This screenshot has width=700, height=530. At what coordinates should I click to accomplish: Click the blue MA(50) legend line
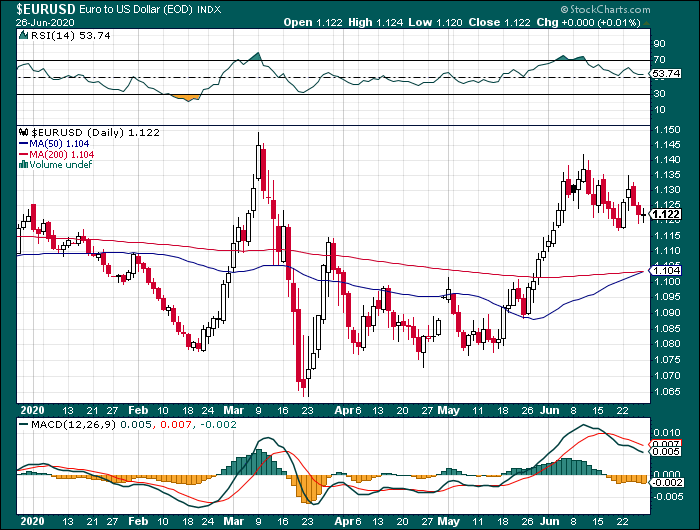tap(24, 144)
